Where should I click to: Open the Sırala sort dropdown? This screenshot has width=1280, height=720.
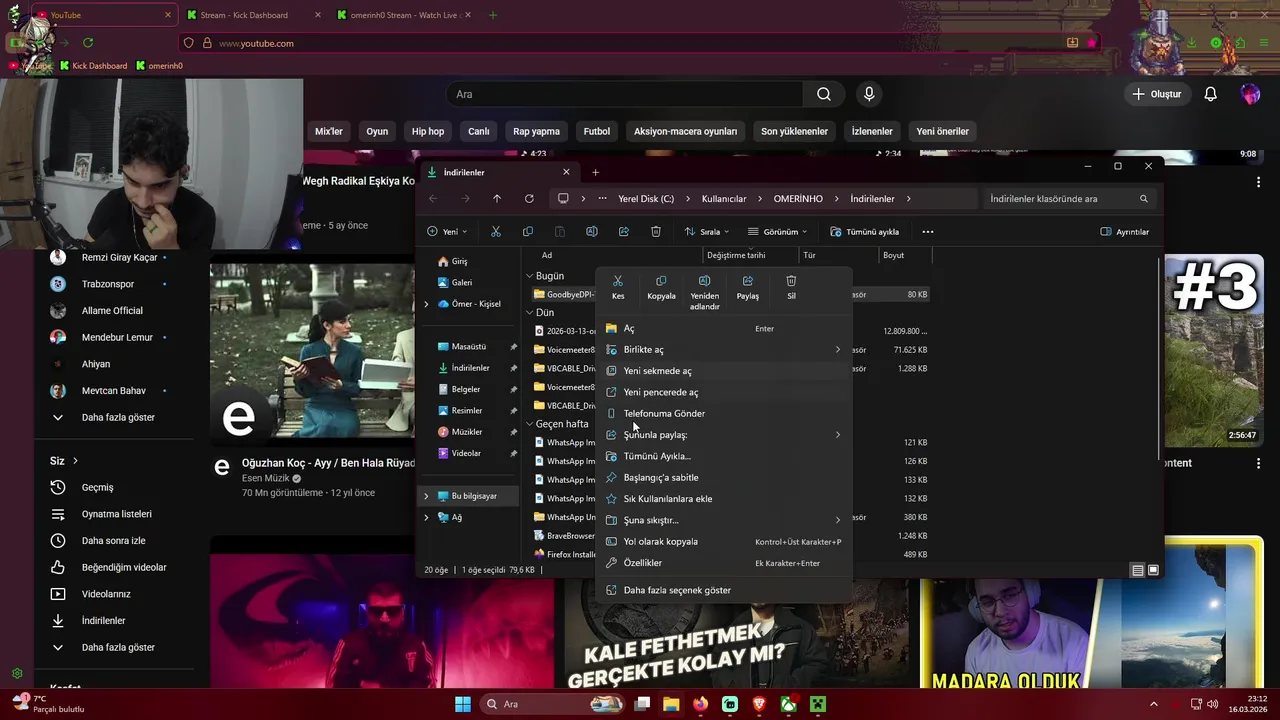click(707, 231)
